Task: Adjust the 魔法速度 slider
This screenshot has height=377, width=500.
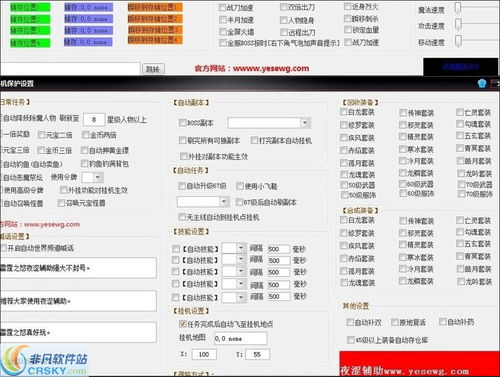Action: coord(458,9)
